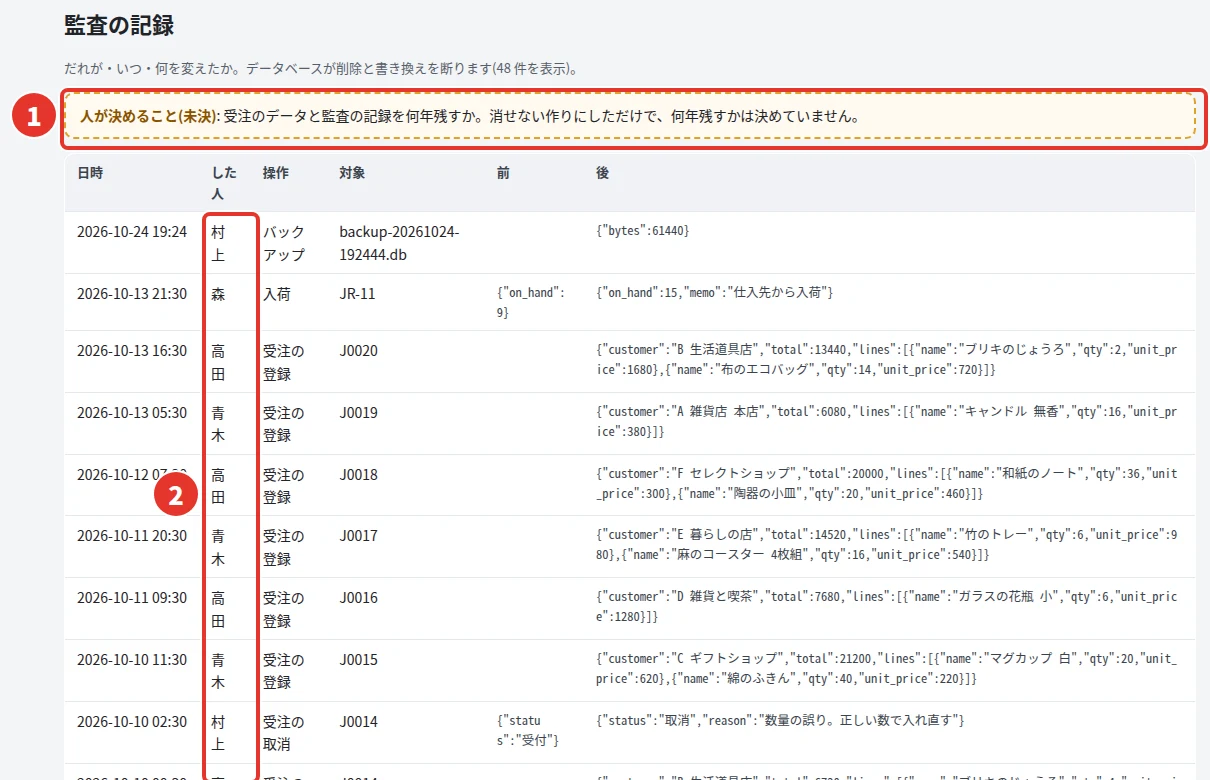Click the 操作 column header
Screen dimensions: 1210x780
click(x=276, y=173)
